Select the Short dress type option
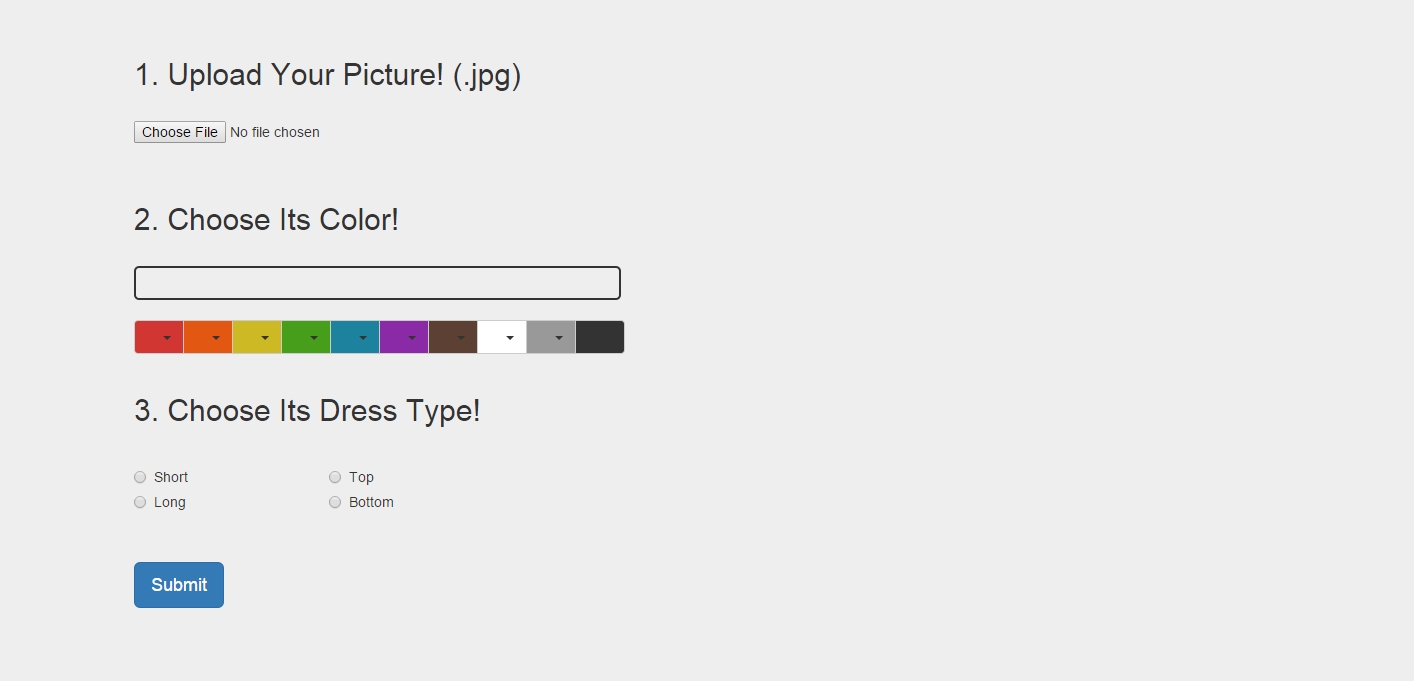The image size is (1414, 681). [x=140, y=477]
